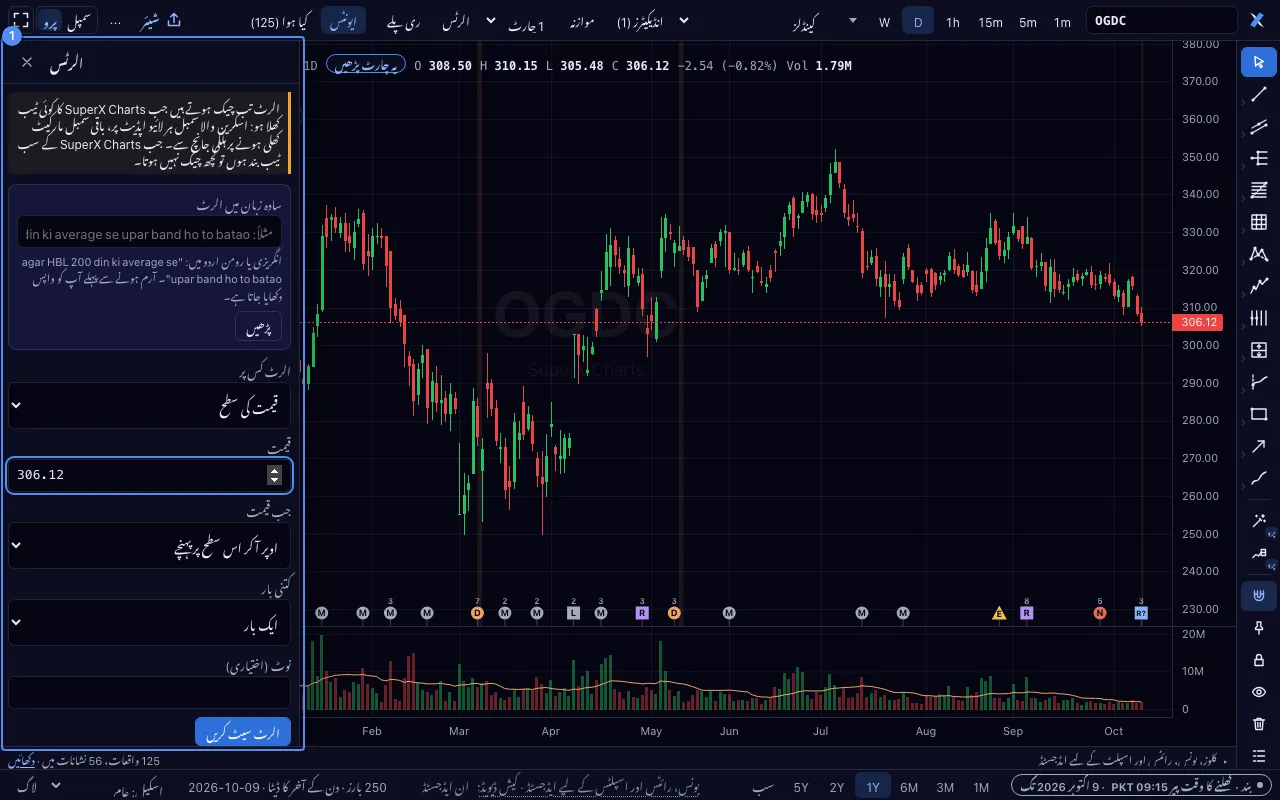Delete drawings with trash icon
The width and height of the screenshot is (1280, 800).
click(x=1258, y=724)
